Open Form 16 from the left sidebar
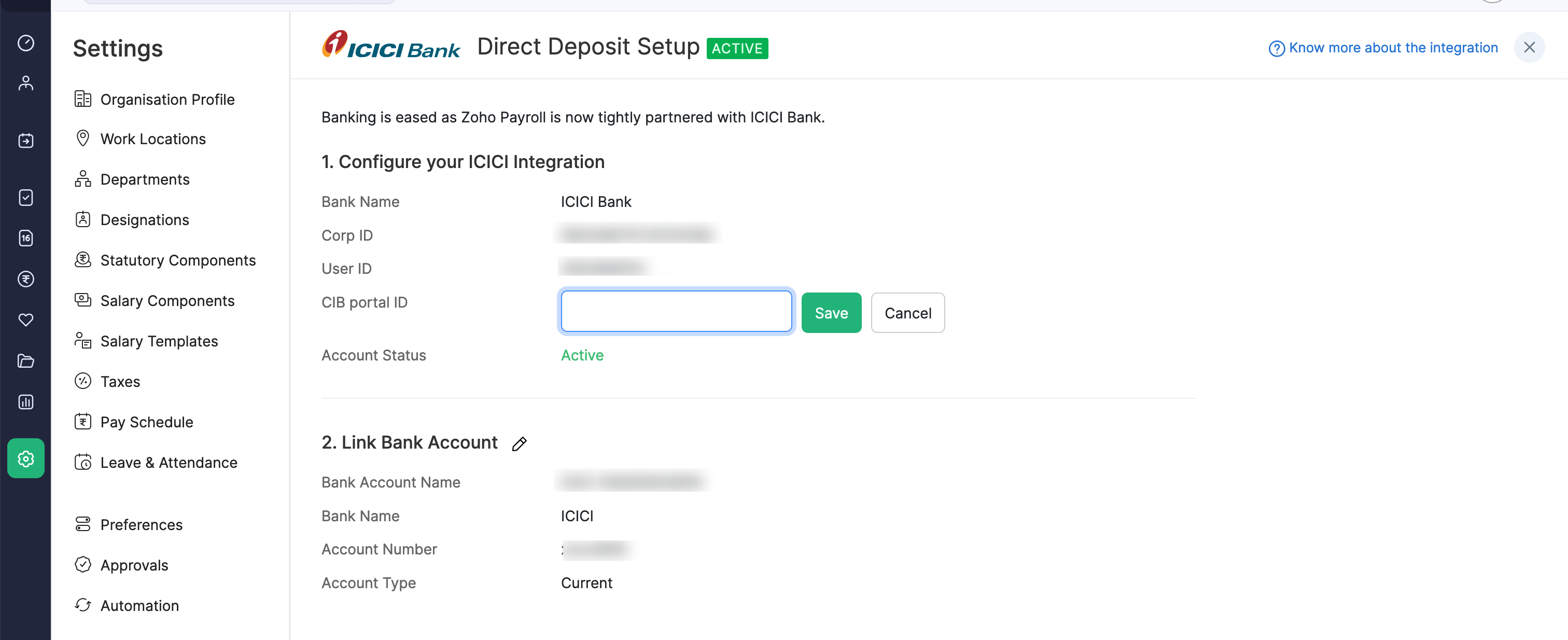Image resolution: width=1568 pixels, height=640 pixels. point(25,238)
